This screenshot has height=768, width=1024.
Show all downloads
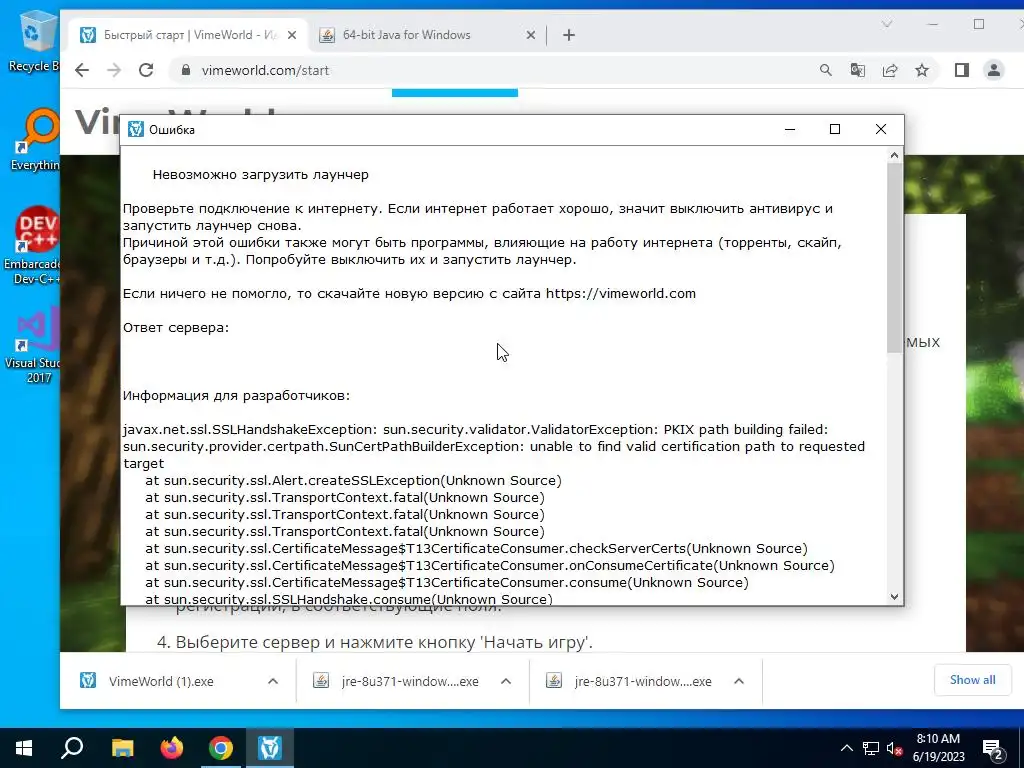click(972, 680)
